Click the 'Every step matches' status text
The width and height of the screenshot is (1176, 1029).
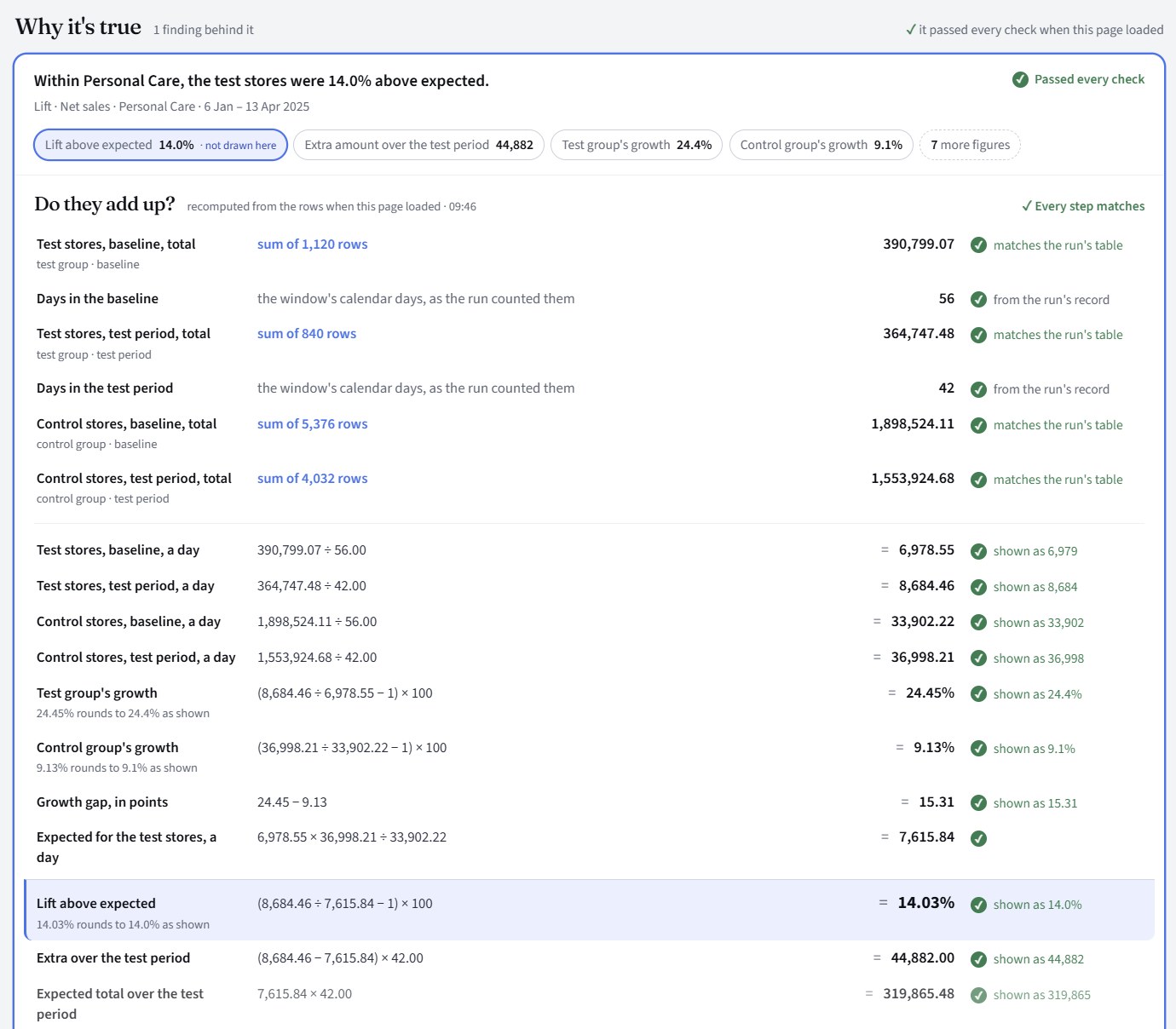pos(1083,206)
